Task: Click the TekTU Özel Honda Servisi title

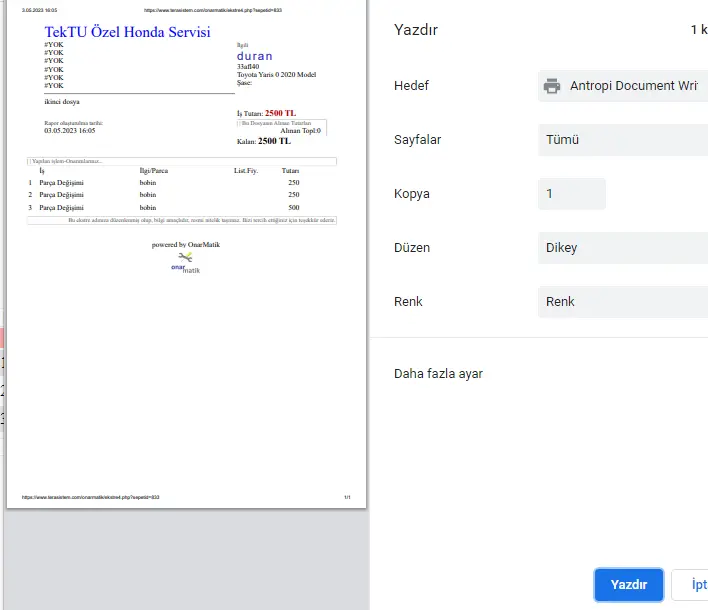Action: [x=127, y=32]
